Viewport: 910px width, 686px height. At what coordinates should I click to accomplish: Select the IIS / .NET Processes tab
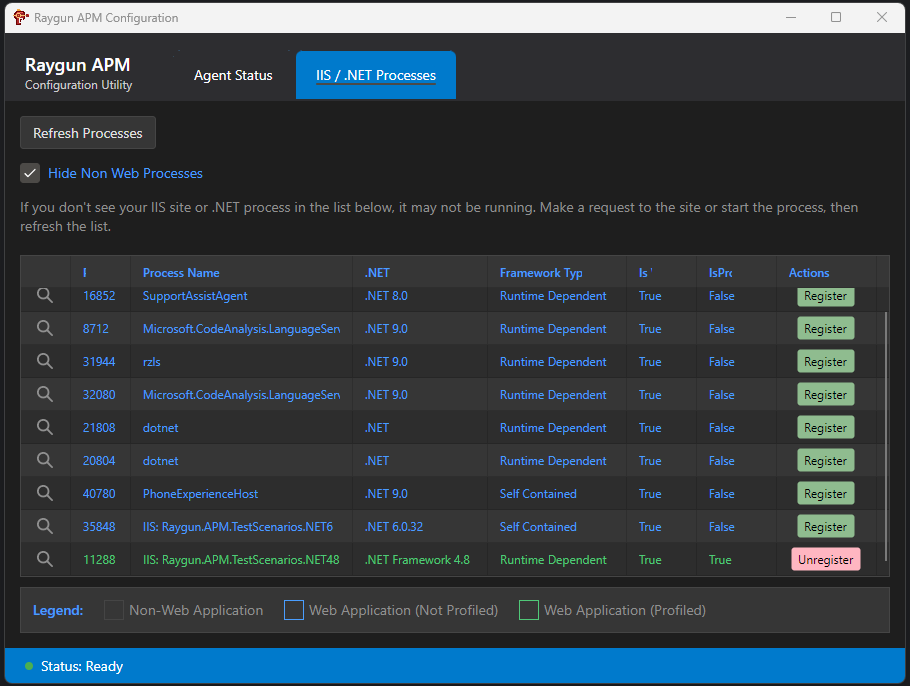pyautogui.click(x=375, y=75)
